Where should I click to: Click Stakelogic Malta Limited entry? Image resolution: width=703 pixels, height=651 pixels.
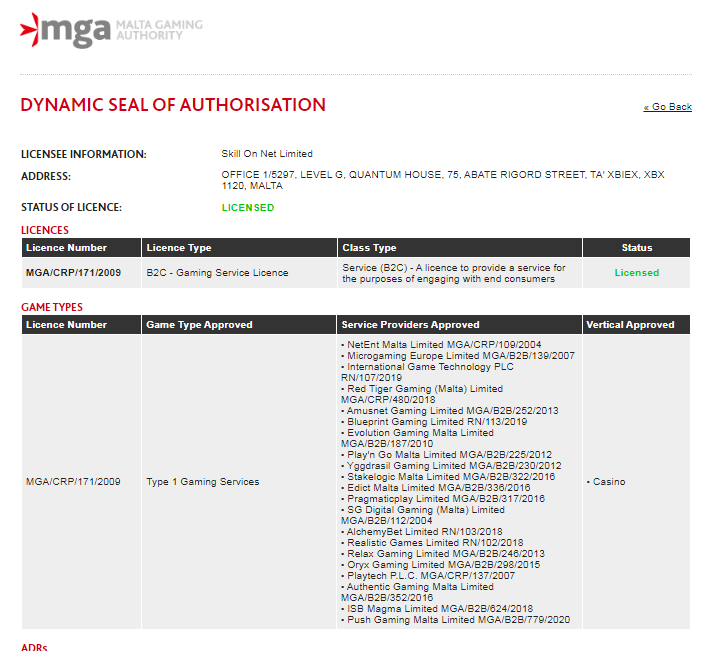(448, 477)
